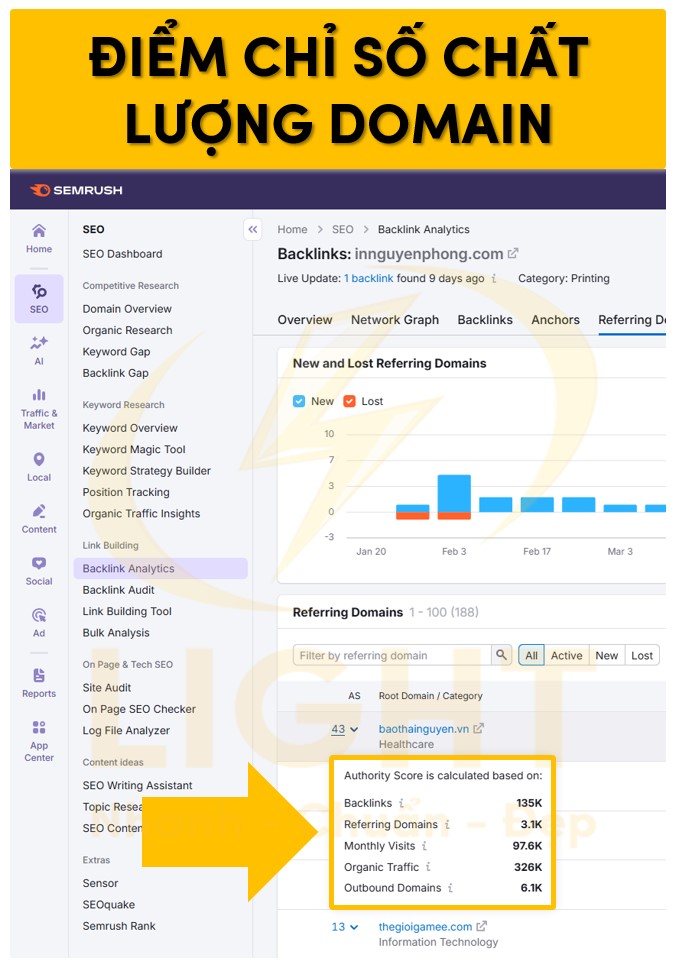Screen dimensions: 678x971
Task: Open the thegioigamee.com domain link
Action: [425, 927]
